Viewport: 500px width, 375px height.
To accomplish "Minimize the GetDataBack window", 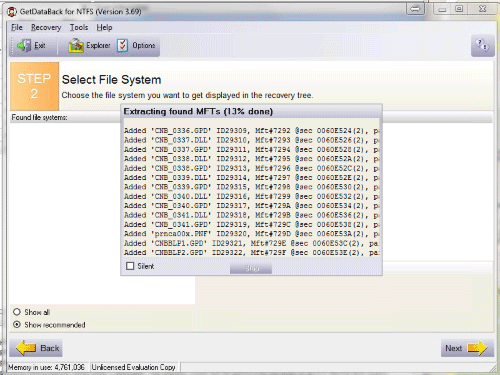I will pyautogui.click(x=442, y=9).
